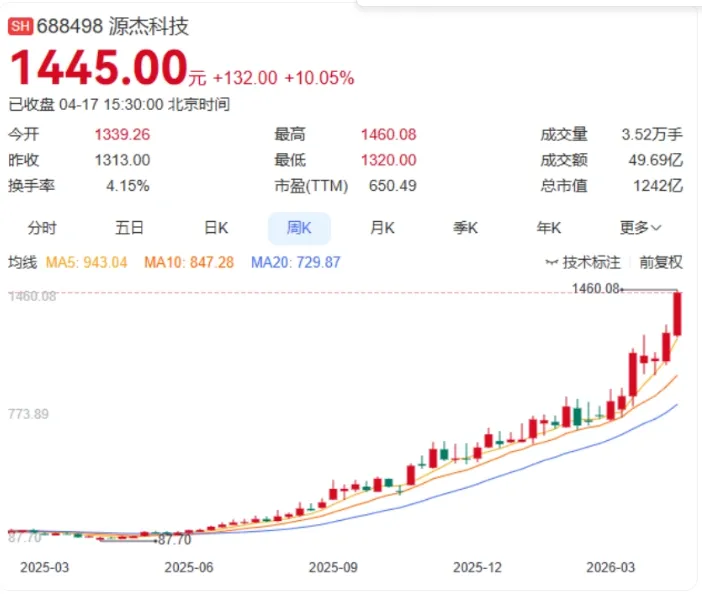
Task: Show the 年K yearly candlestick tab
Action: 549,228
